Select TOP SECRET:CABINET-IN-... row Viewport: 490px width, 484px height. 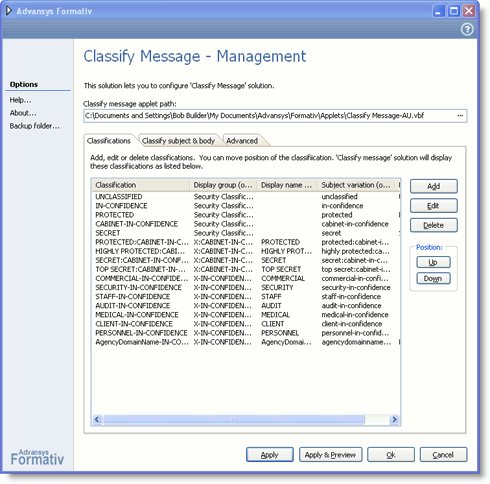[246, 269]
